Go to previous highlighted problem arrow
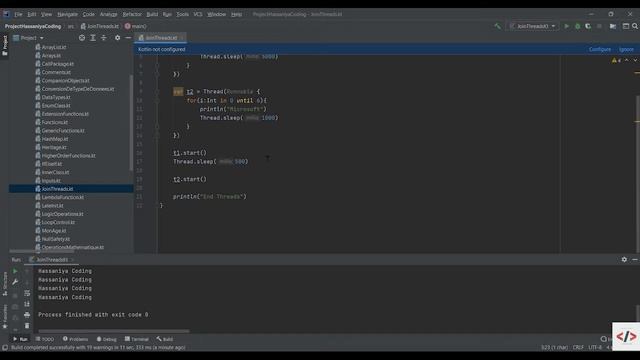640x360 pixels. (627, 60)
